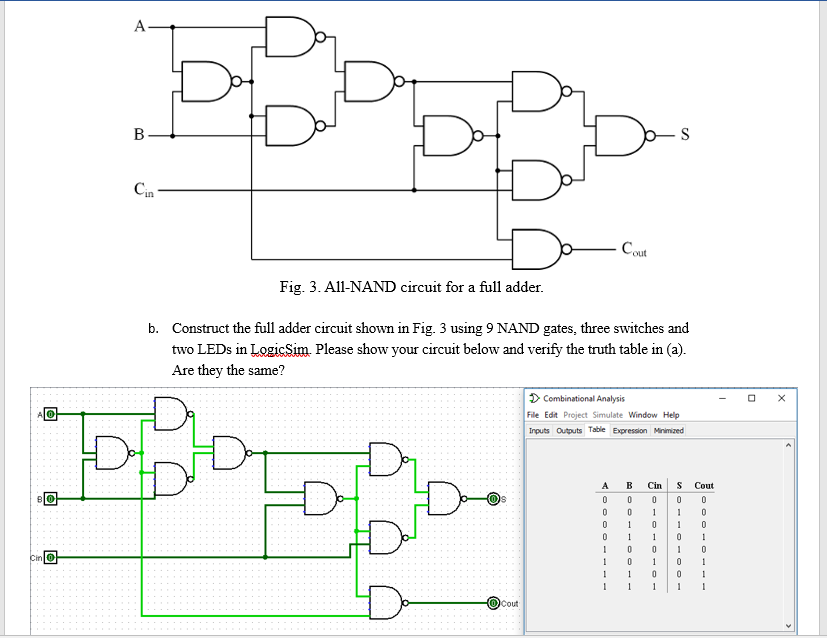The height and width of the screenshot is (638, 827).
Task: Open the Window menu
Action: [x=642, y=414]
